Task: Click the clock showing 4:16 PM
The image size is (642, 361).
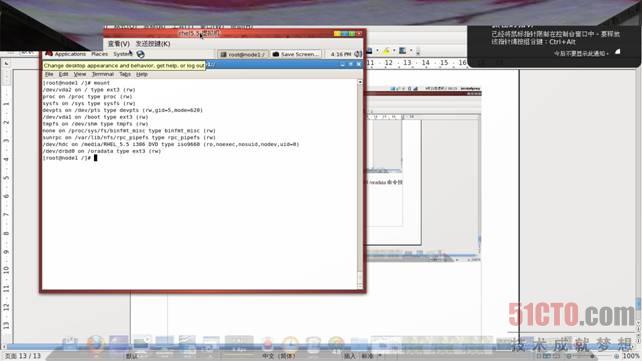Action: (341, 54)
